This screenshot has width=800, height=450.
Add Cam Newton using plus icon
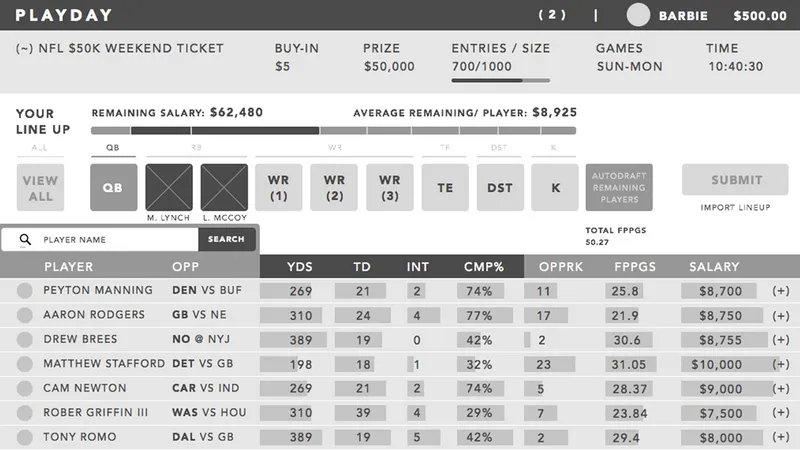click(781, 389)
